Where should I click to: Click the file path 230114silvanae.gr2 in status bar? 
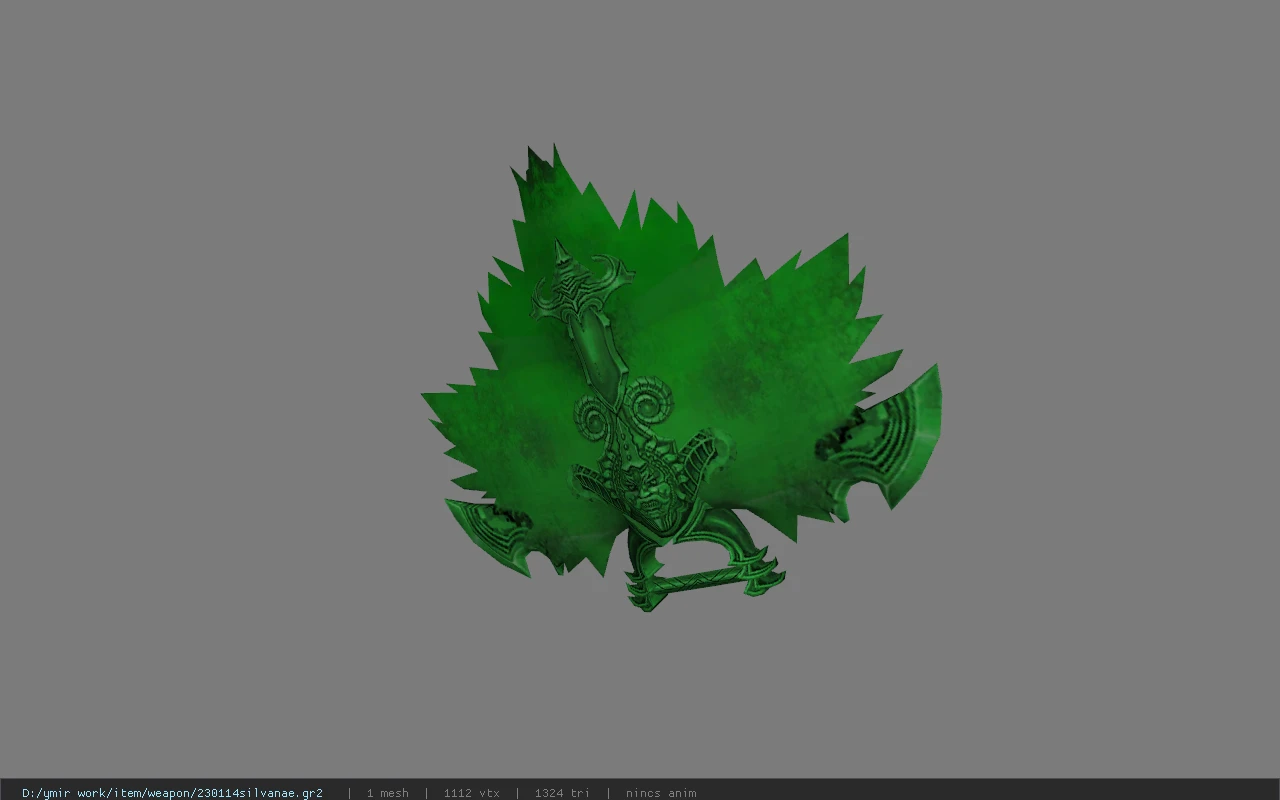pyautogui.click(x=172, y=793)
